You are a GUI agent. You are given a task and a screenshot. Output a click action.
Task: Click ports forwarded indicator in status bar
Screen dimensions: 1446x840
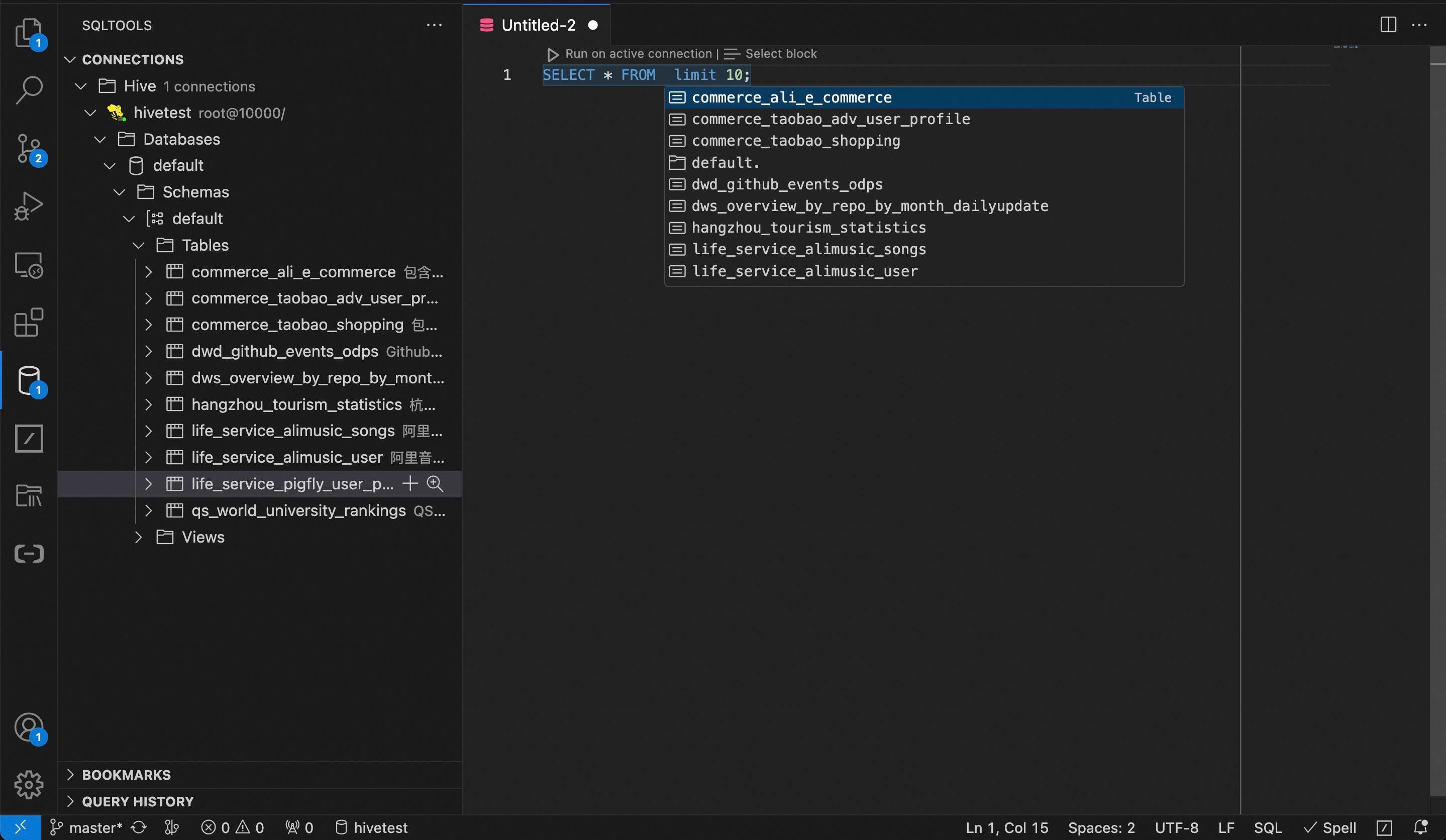299,827
